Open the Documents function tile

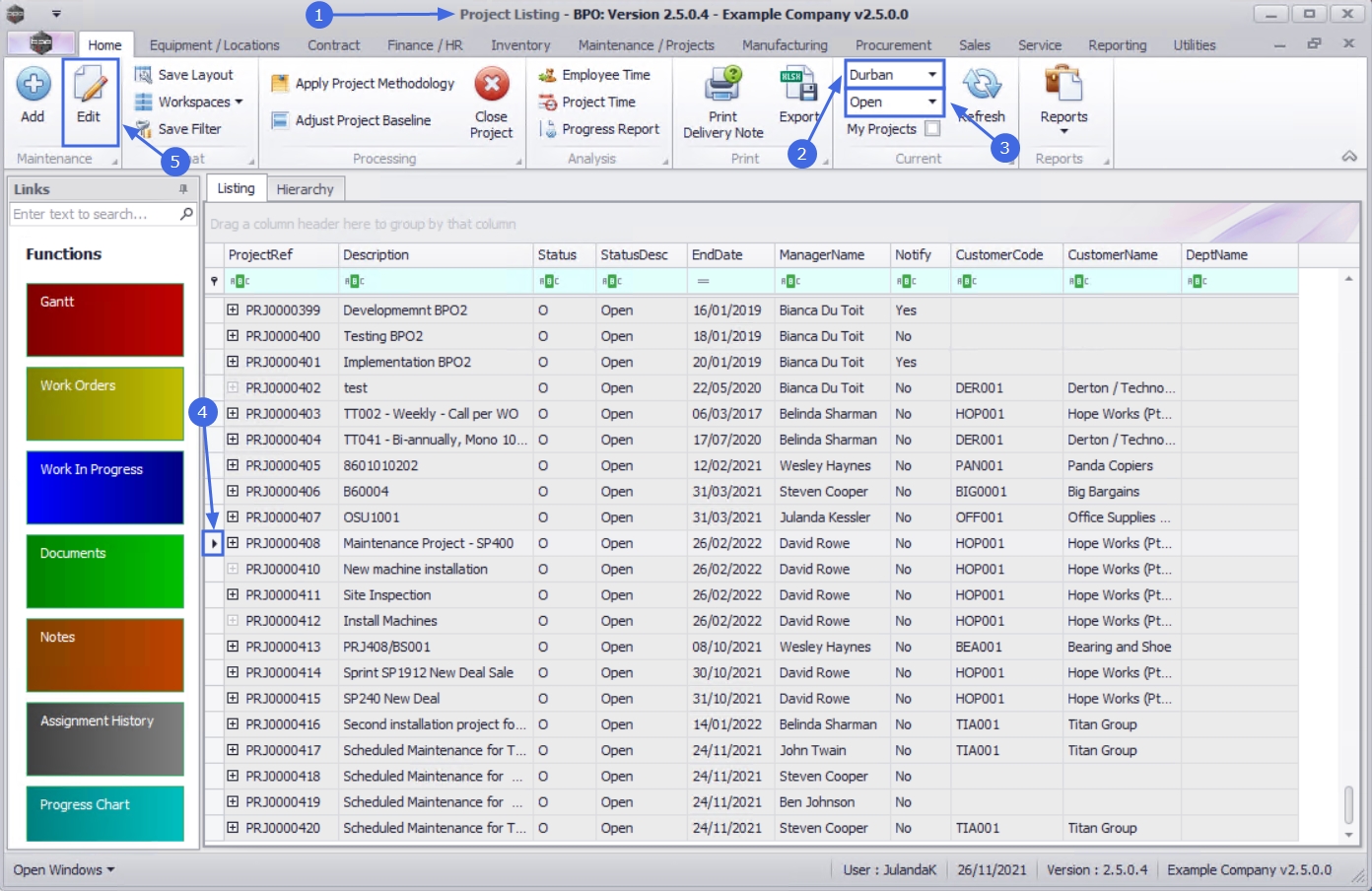pyautogui.click(x=104, y=571)
